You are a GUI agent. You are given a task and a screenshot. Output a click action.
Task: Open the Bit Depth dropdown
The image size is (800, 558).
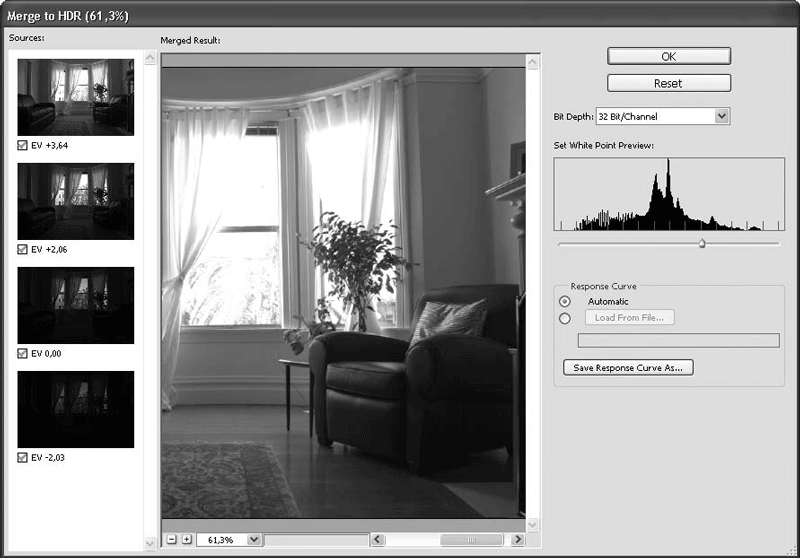722,116
